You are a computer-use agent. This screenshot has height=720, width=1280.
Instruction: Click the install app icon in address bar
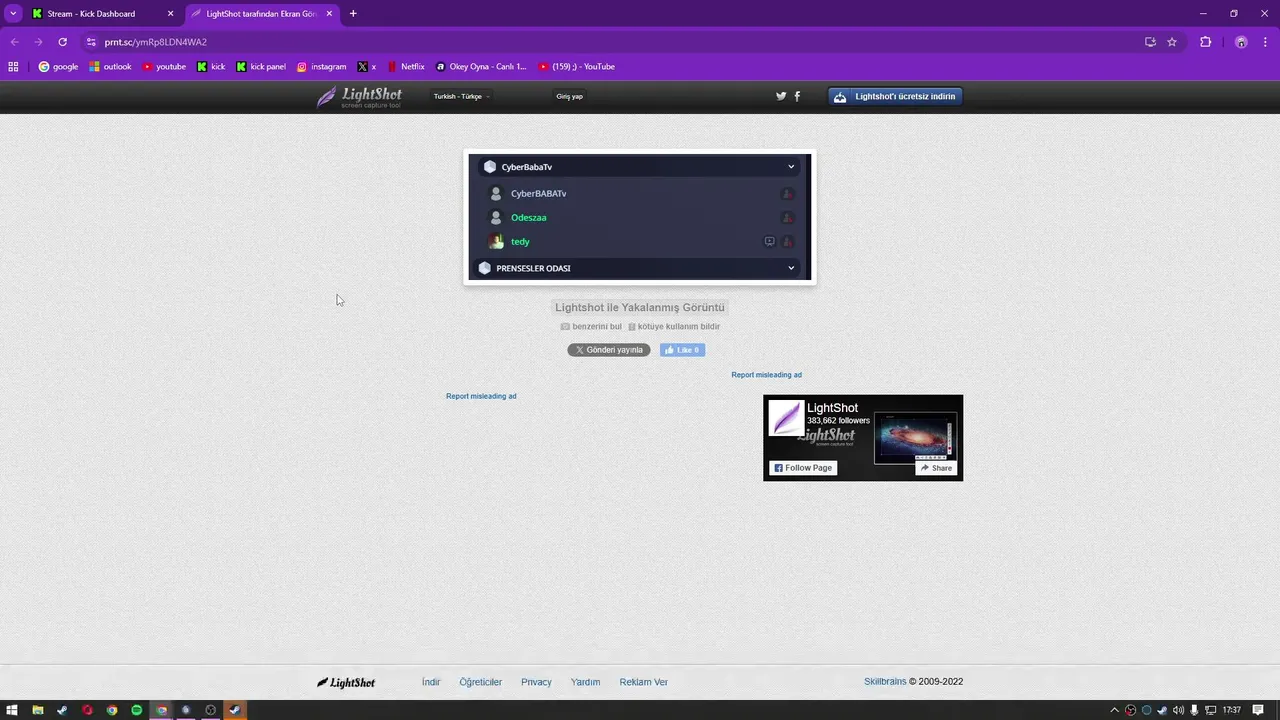(1150, 42)
